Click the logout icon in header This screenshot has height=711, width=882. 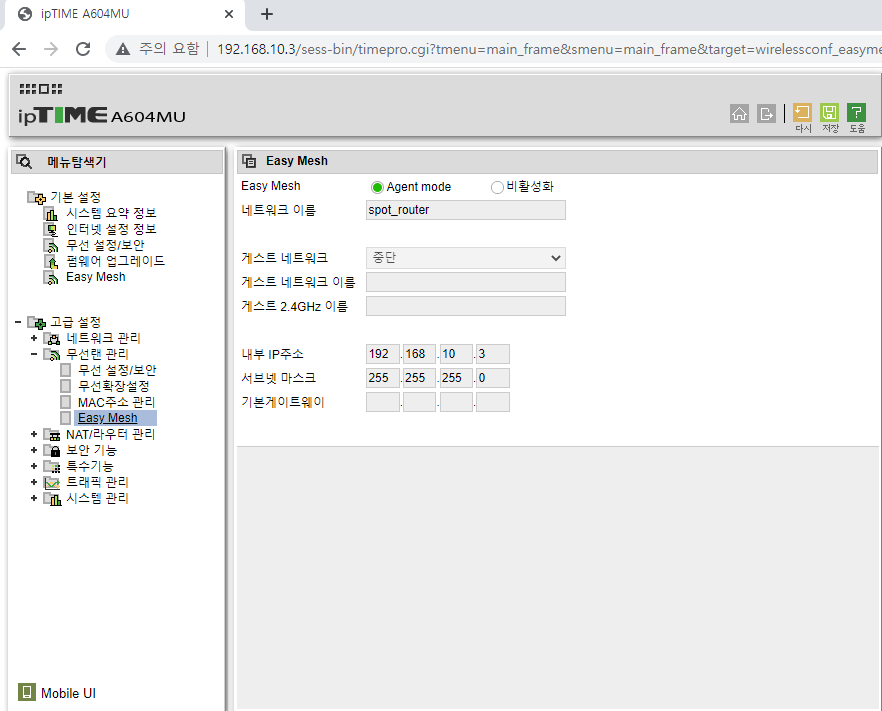click(x=766, y=114)
